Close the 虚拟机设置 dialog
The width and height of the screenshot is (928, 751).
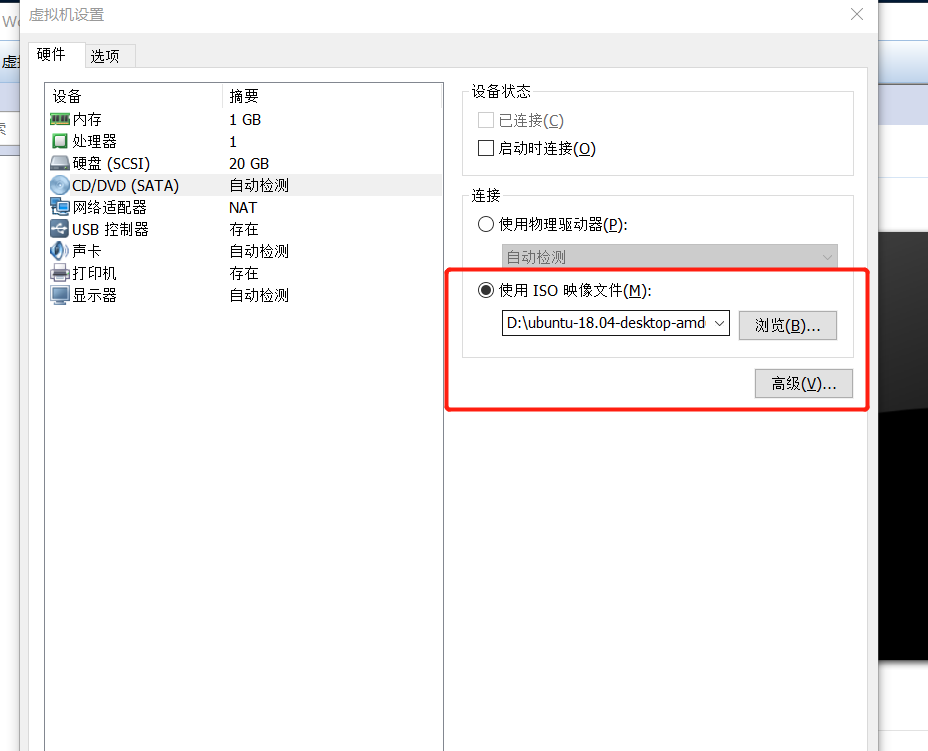pos(857,14)
